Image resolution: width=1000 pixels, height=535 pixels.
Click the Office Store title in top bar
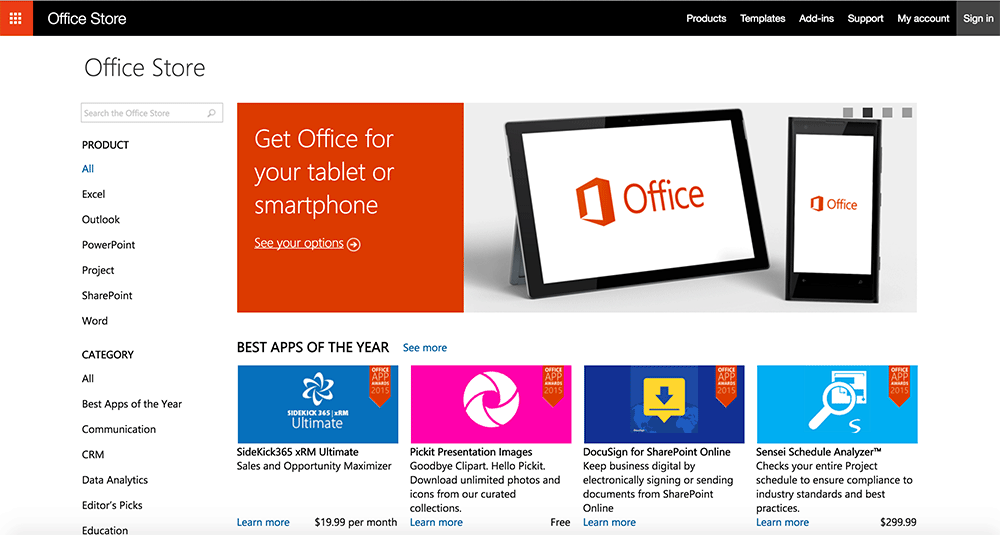point(87,18)
